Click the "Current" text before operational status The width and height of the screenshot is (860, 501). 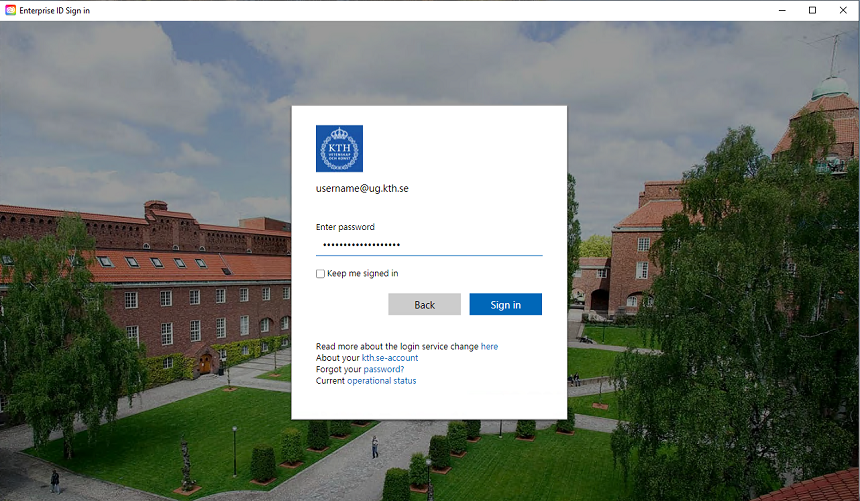[330, 381]
